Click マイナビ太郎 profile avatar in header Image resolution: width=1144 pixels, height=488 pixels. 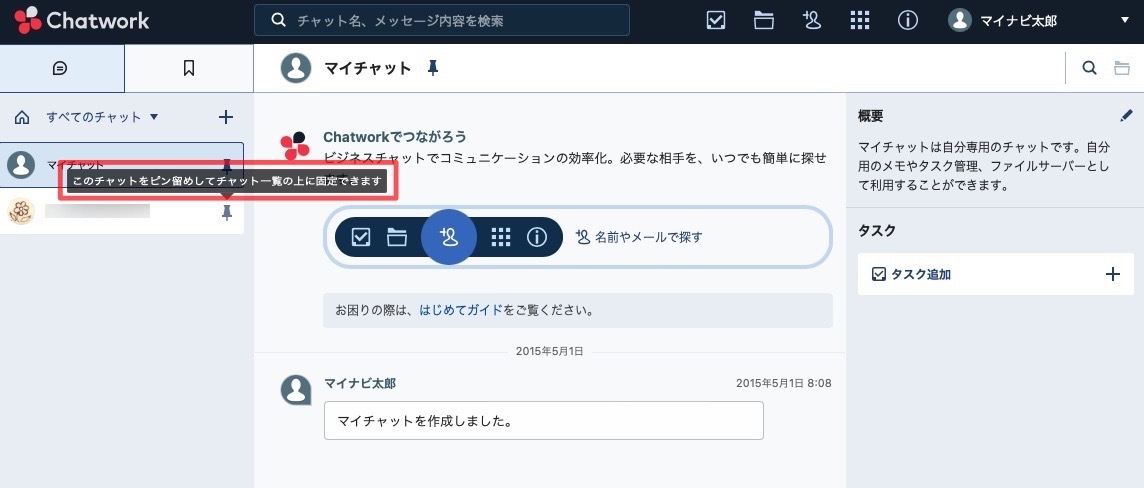click(x=959, y=20)
